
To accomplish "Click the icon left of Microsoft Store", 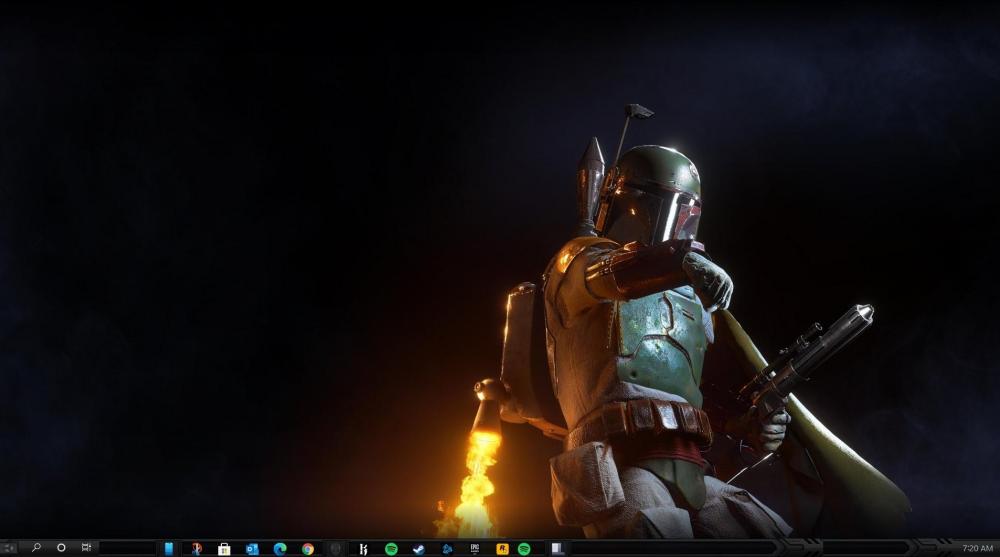I will [196, 548].
